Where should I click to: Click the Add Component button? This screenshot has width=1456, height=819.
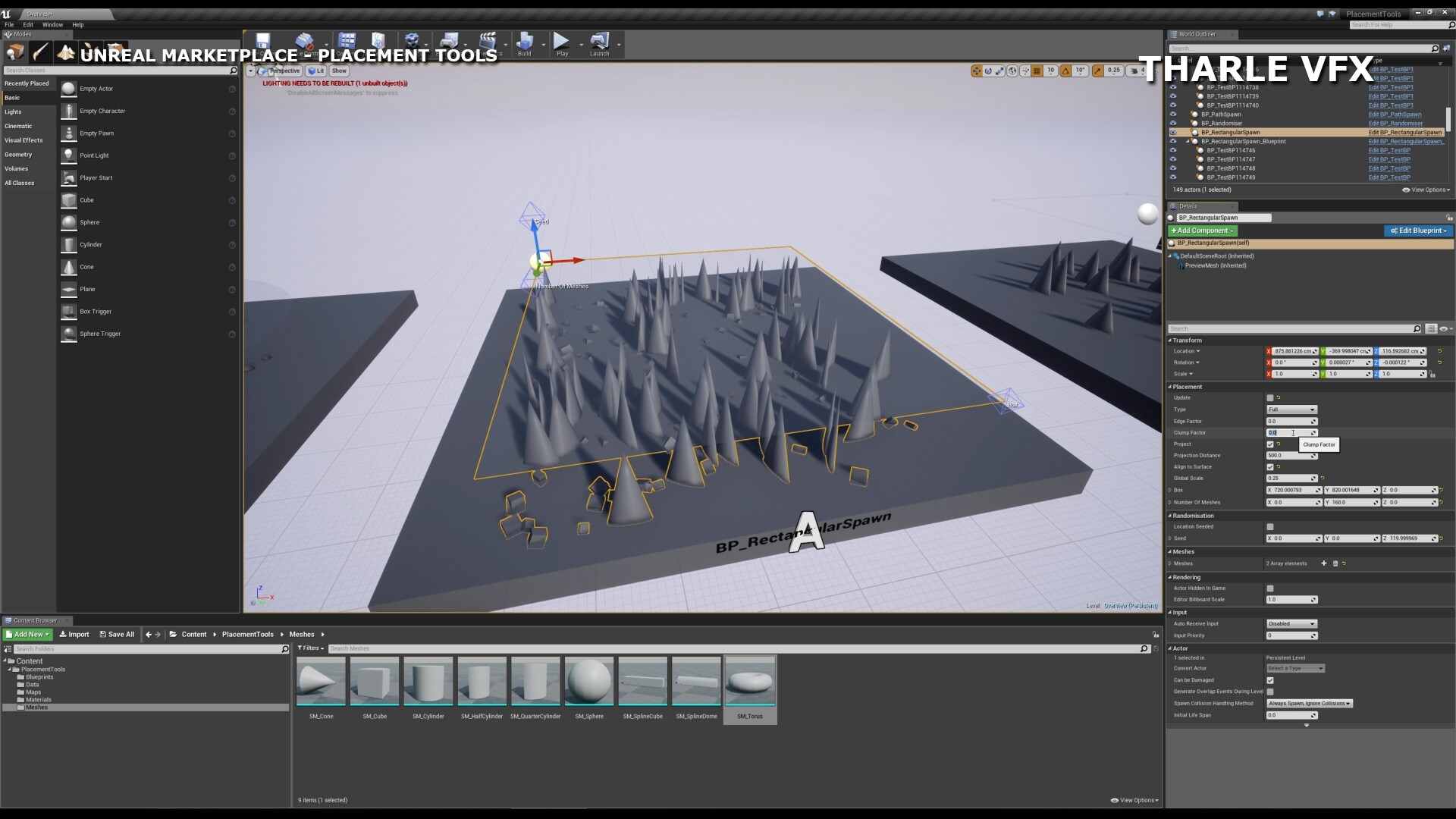pos(1203,231)
